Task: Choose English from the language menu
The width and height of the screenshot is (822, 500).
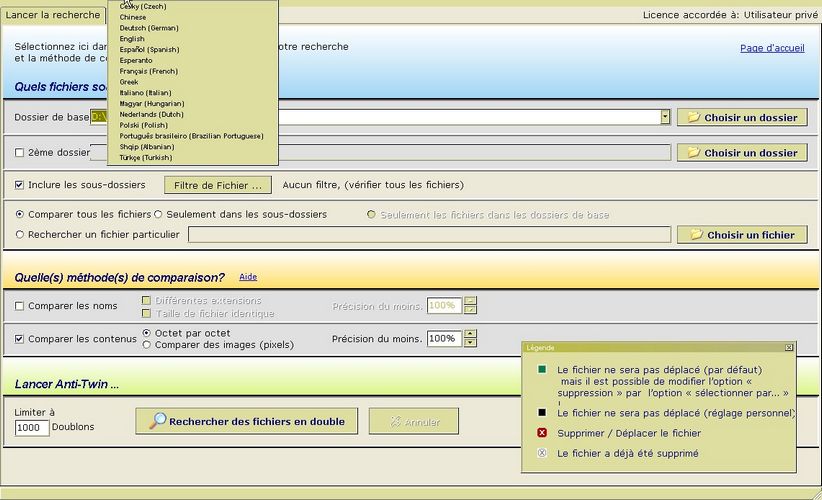Action: pyautogui.click(x=132, y=39)
